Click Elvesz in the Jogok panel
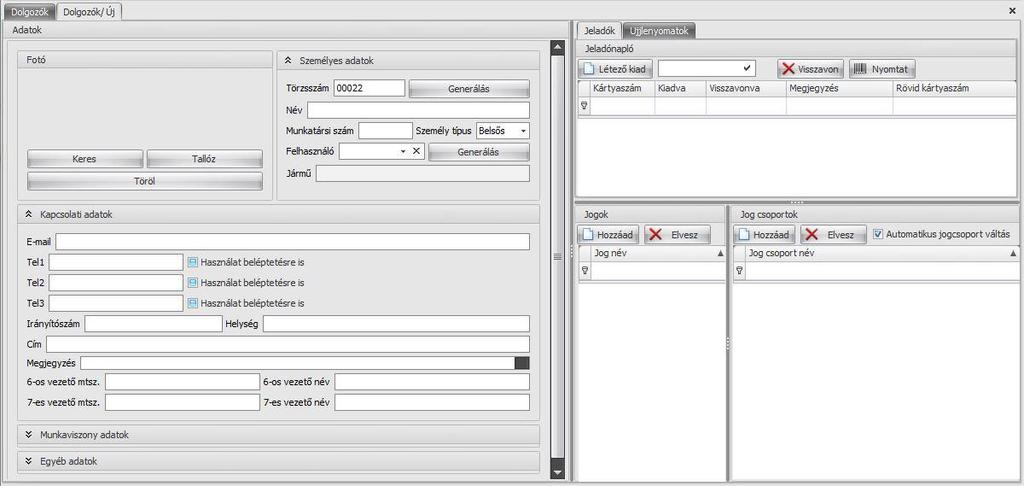1024x486 pixels. (677, 235)
